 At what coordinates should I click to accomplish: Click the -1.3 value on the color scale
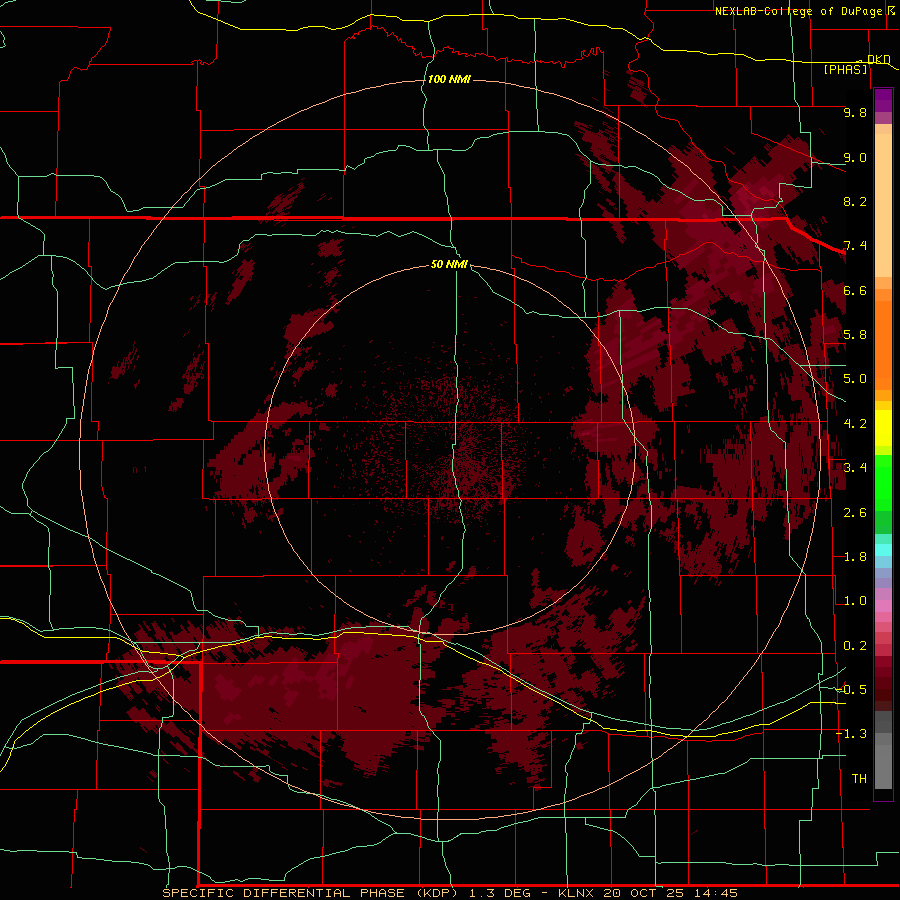pyautogui.click(x=852, y=734)
